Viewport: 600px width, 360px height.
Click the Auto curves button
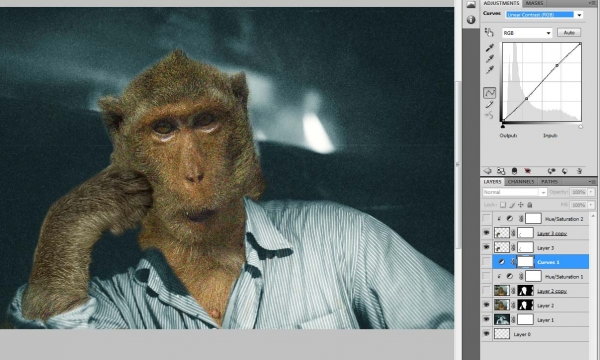pos(569,33)
